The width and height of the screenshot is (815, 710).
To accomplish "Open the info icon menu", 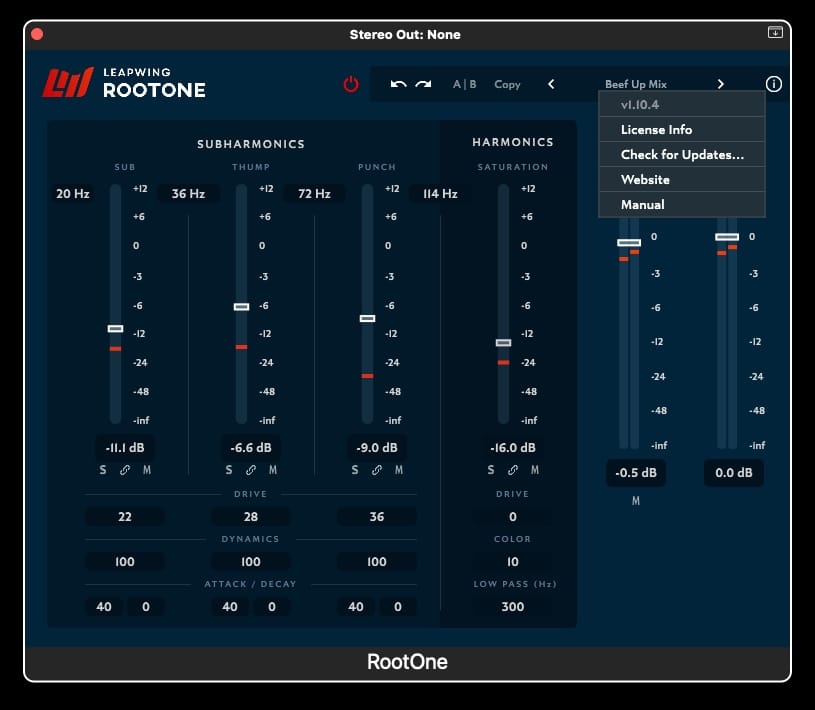I will (x=773, y=84).
